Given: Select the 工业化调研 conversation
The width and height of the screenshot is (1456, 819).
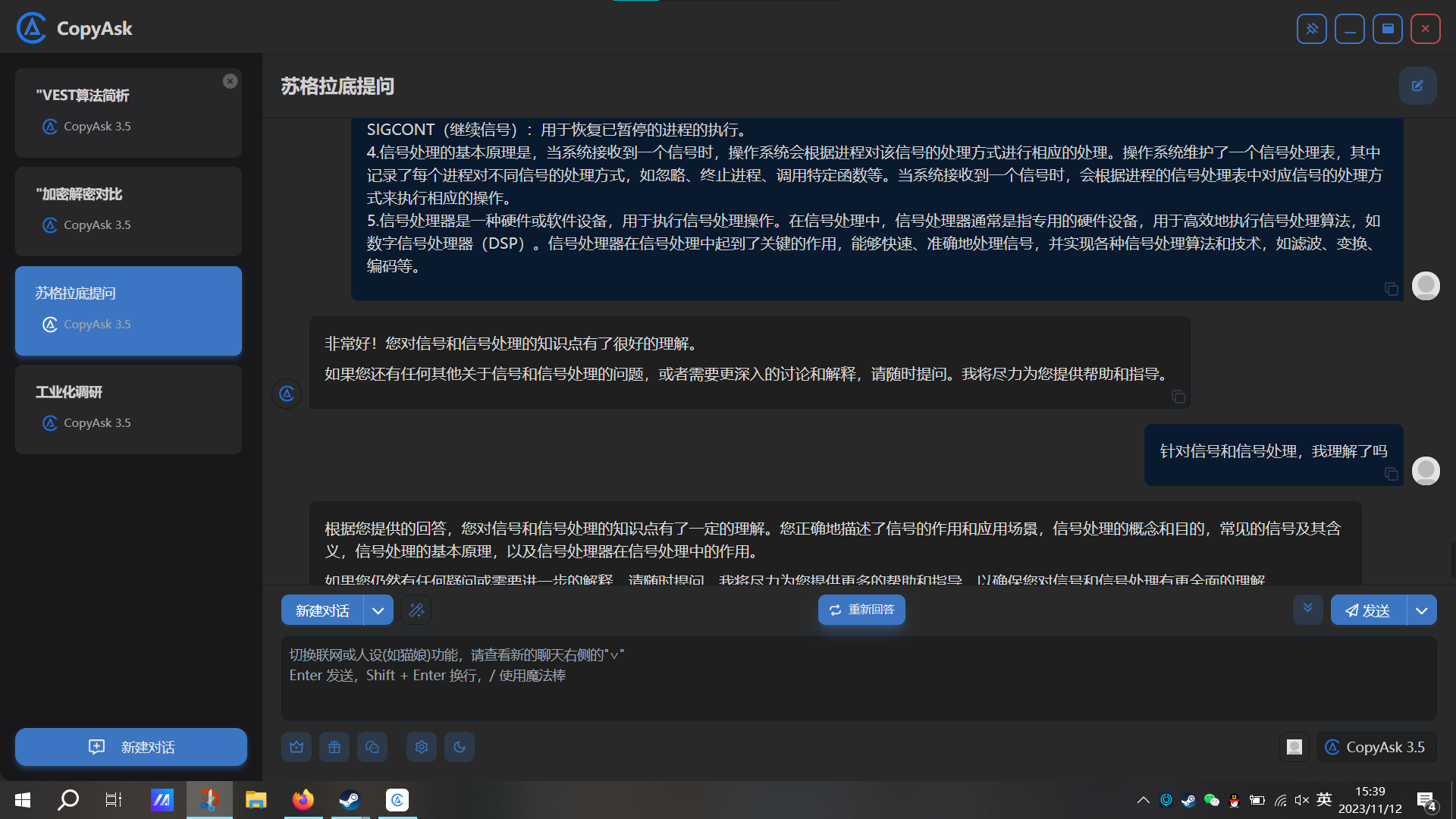Looking at the screenshot, I should 128,409.
